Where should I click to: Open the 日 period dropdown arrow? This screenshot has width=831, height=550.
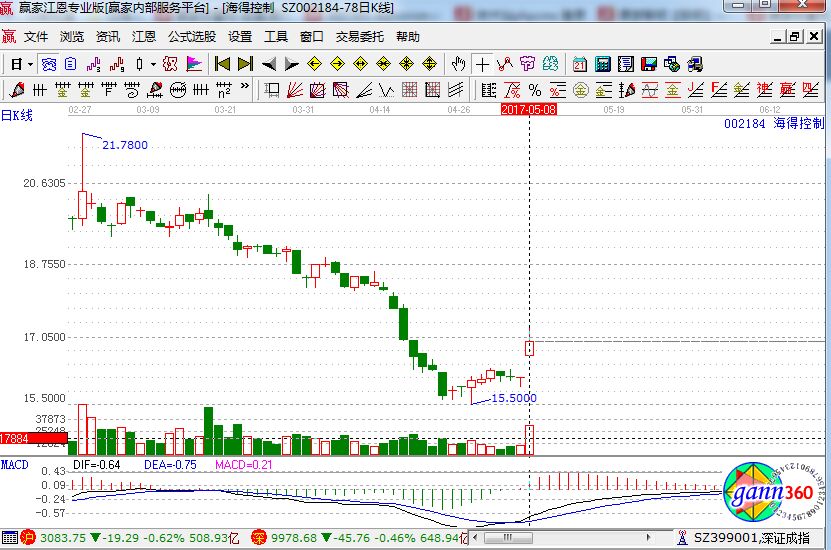coord(31,64)
